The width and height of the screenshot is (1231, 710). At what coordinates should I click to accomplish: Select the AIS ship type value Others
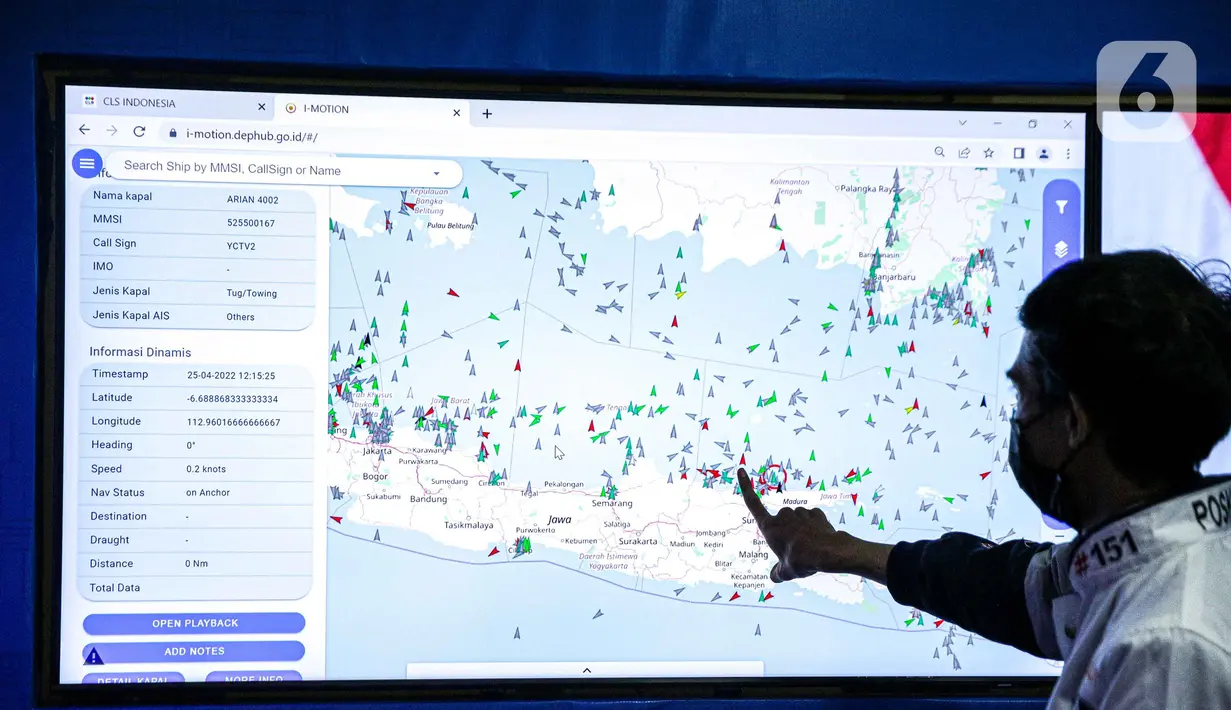coord(240,317)
